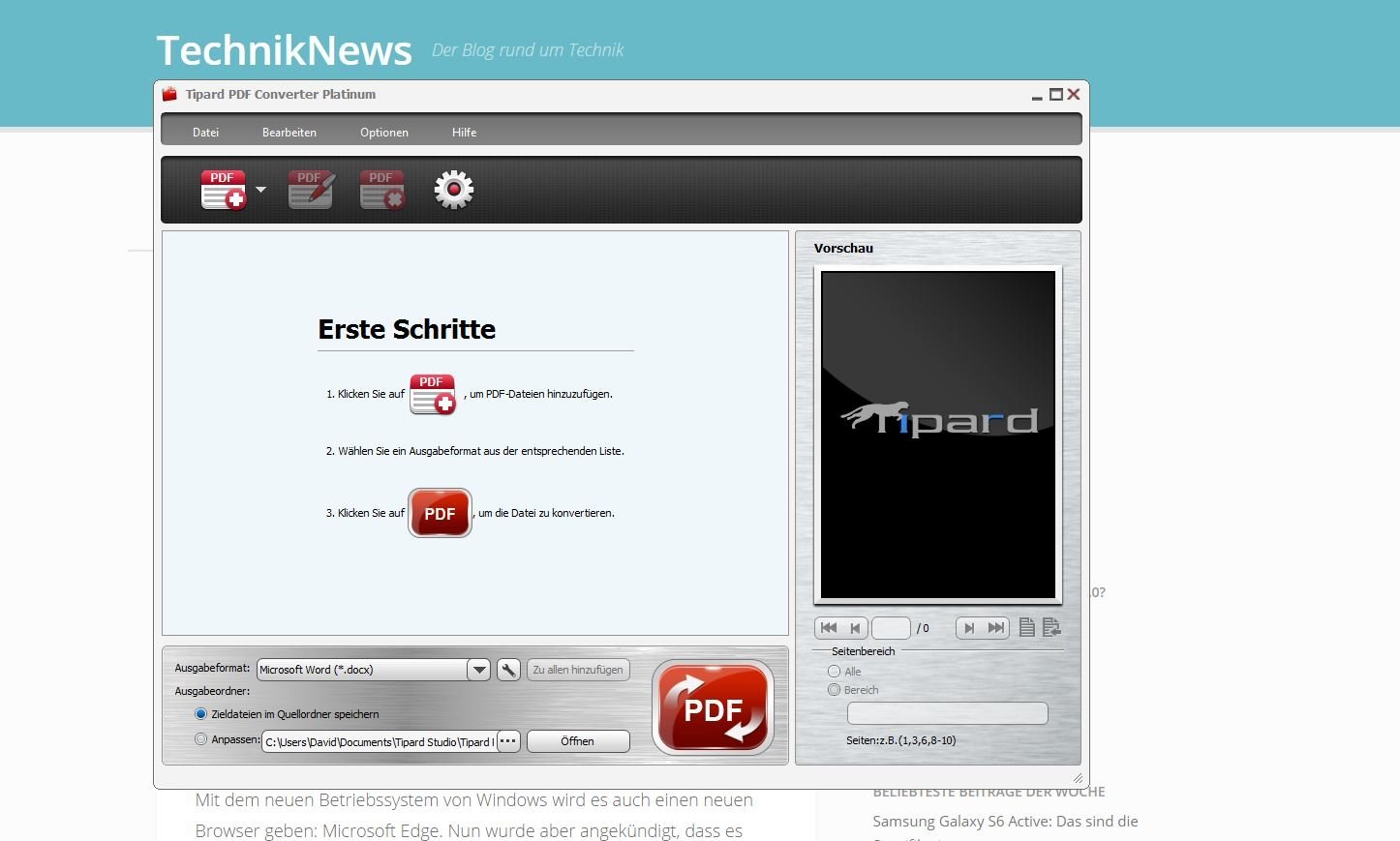Click the page number field in preview

point(891,628)
